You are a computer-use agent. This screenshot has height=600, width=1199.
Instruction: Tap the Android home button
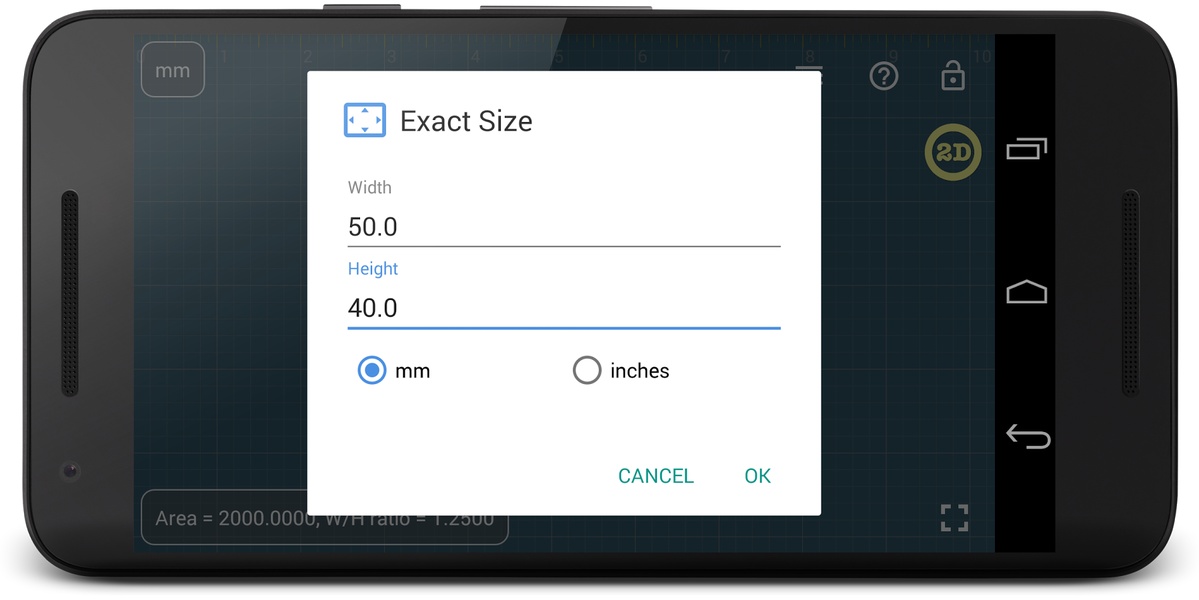[x=1026, y=292]
